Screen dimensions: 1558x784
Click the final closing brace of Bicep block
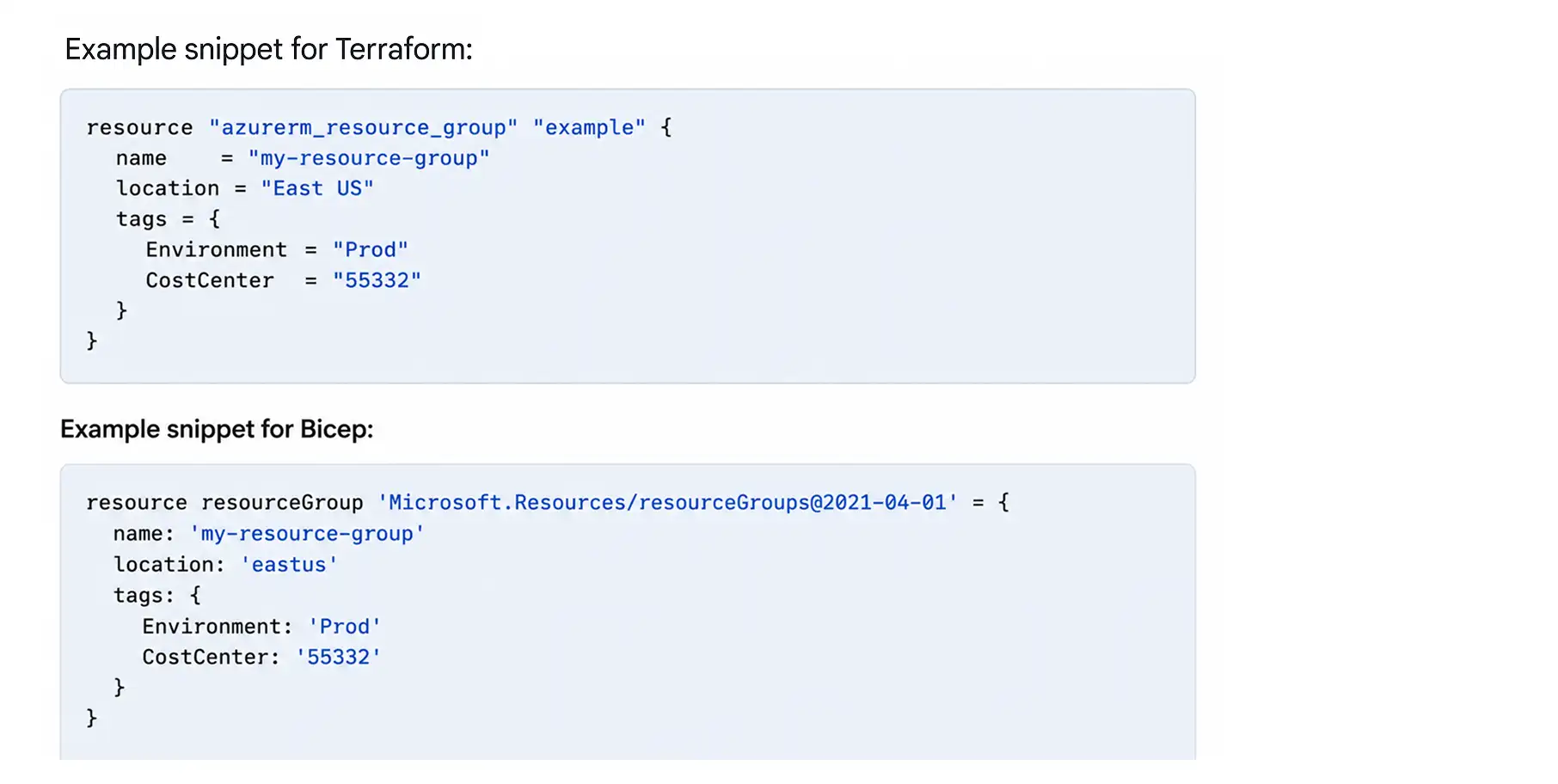point(92,718)
